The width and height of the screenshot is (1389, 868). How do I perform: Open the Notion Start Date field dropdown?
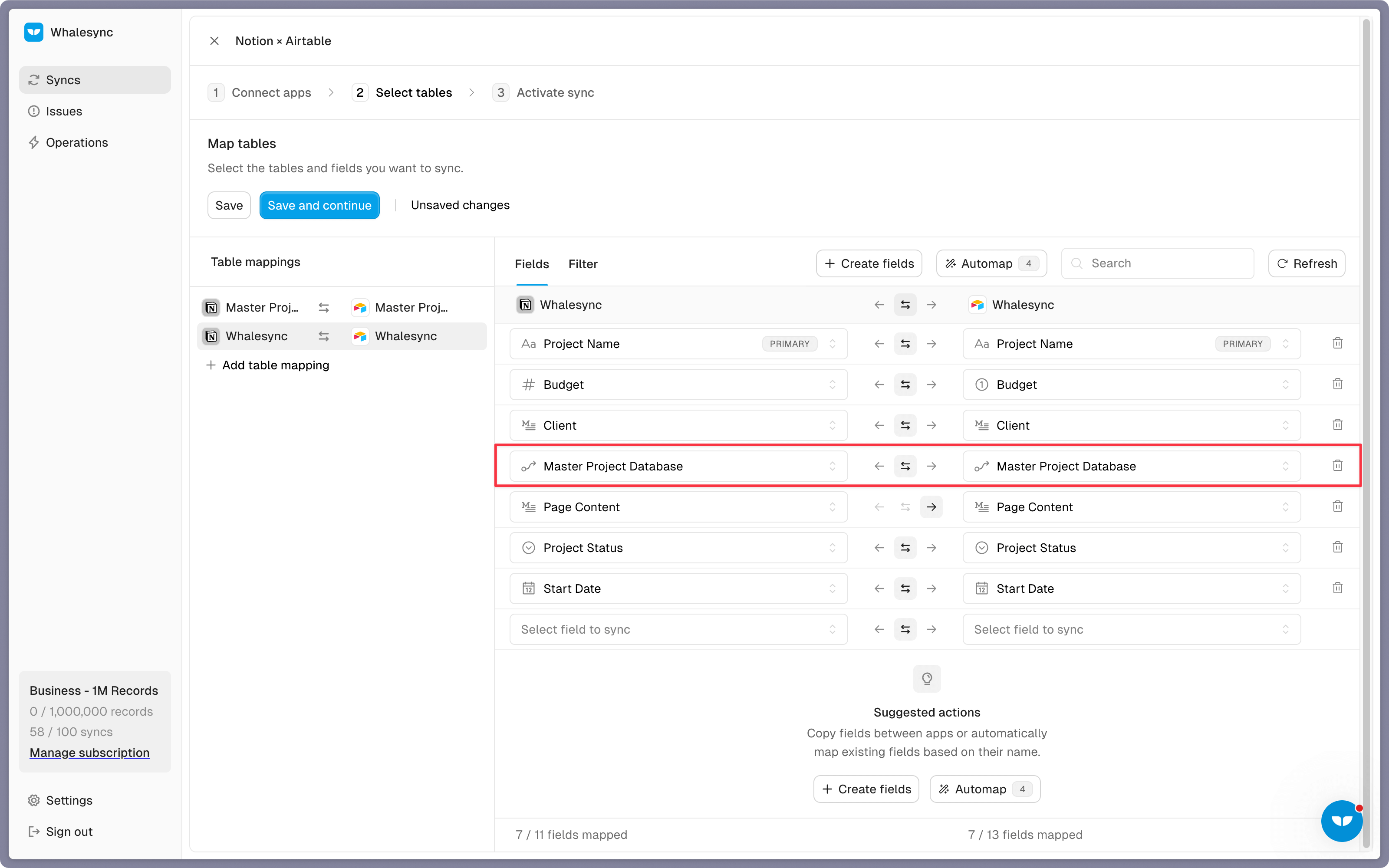click(678, 589)
